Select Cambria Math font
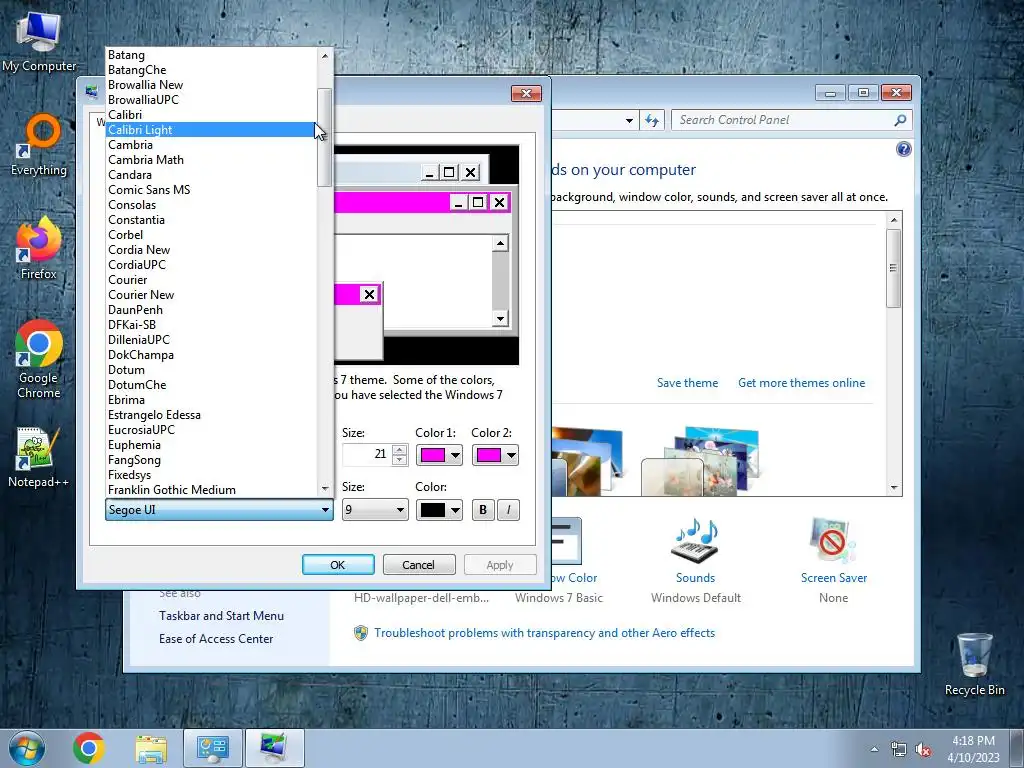1024x768 pixels. [210, 160]
